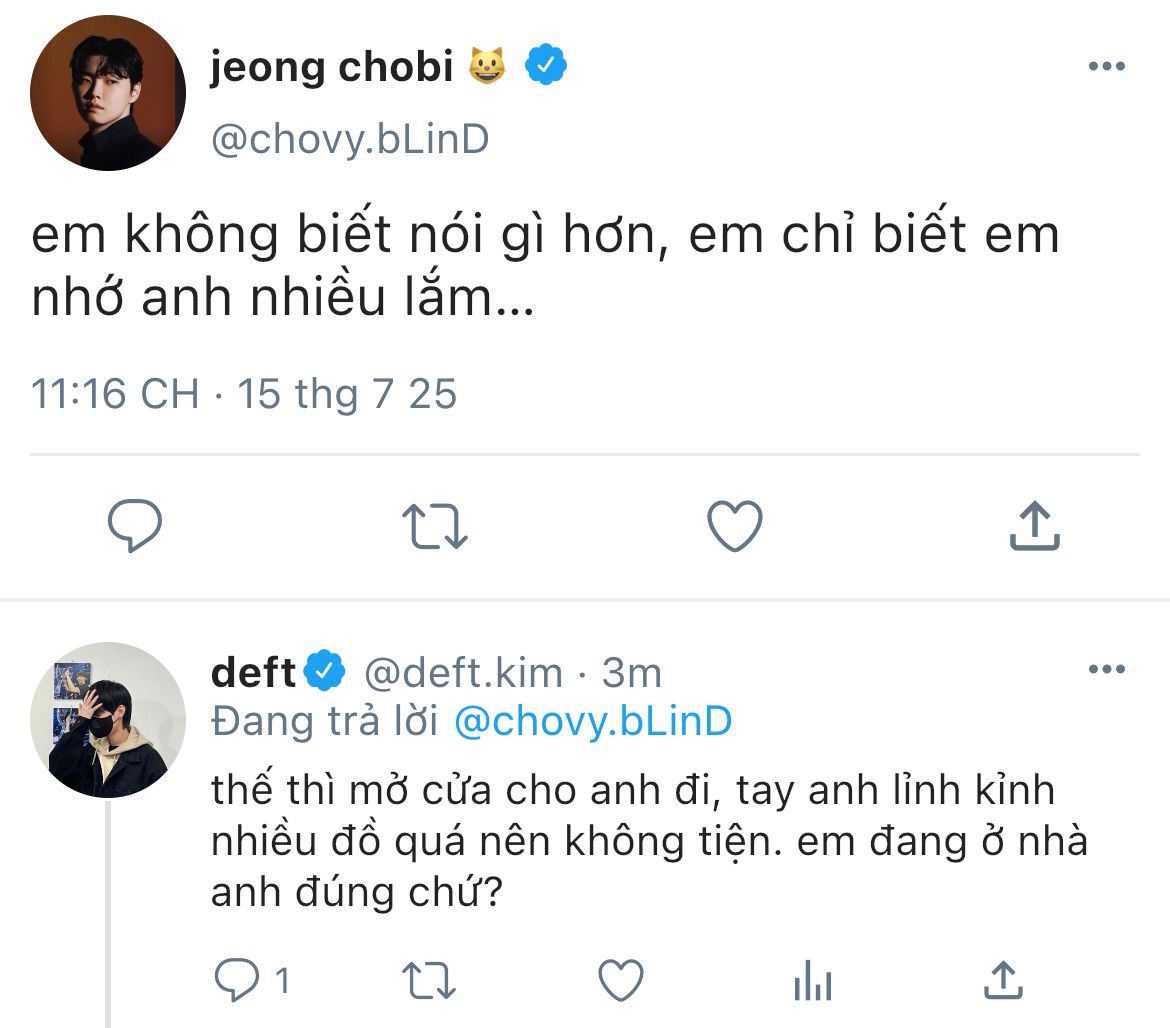Click the tweet timestamp 11:16 CH
Image resolution: width=1170 pixels, height=1028 pixels.
pos(115,394)
